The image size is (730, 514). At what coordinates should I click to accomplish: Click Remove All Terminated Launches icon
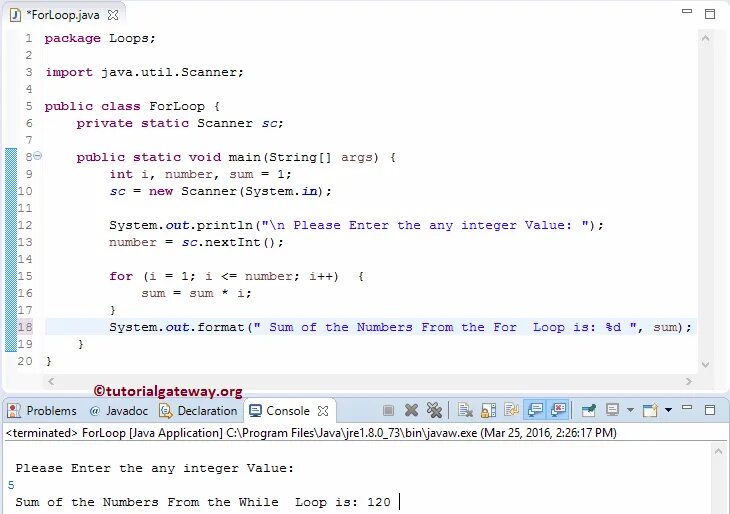point(434,410)
